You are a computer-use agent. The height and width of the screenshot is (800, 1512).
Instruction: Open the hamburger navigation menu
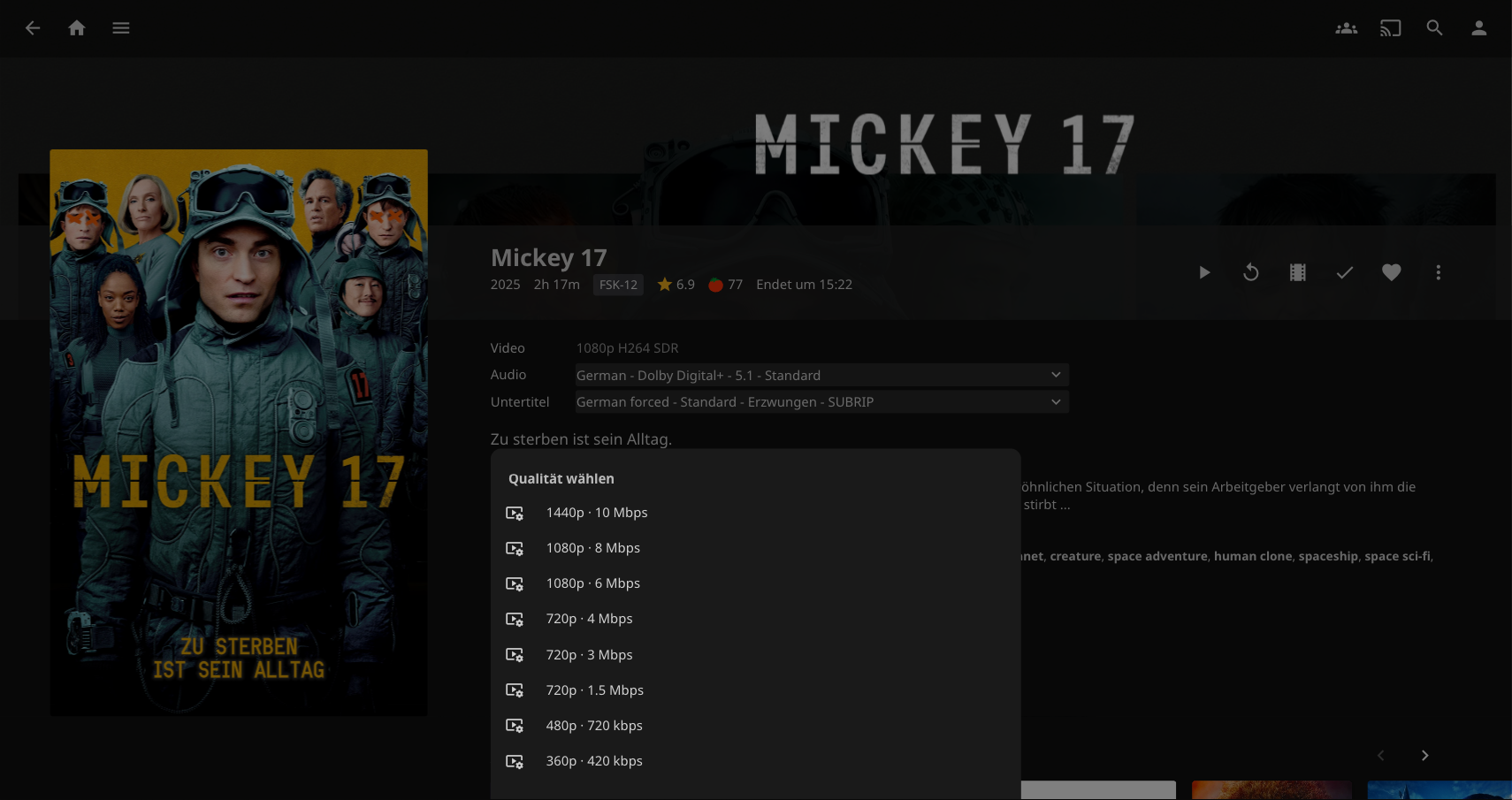pyautogui.click(x=121, y=28)
